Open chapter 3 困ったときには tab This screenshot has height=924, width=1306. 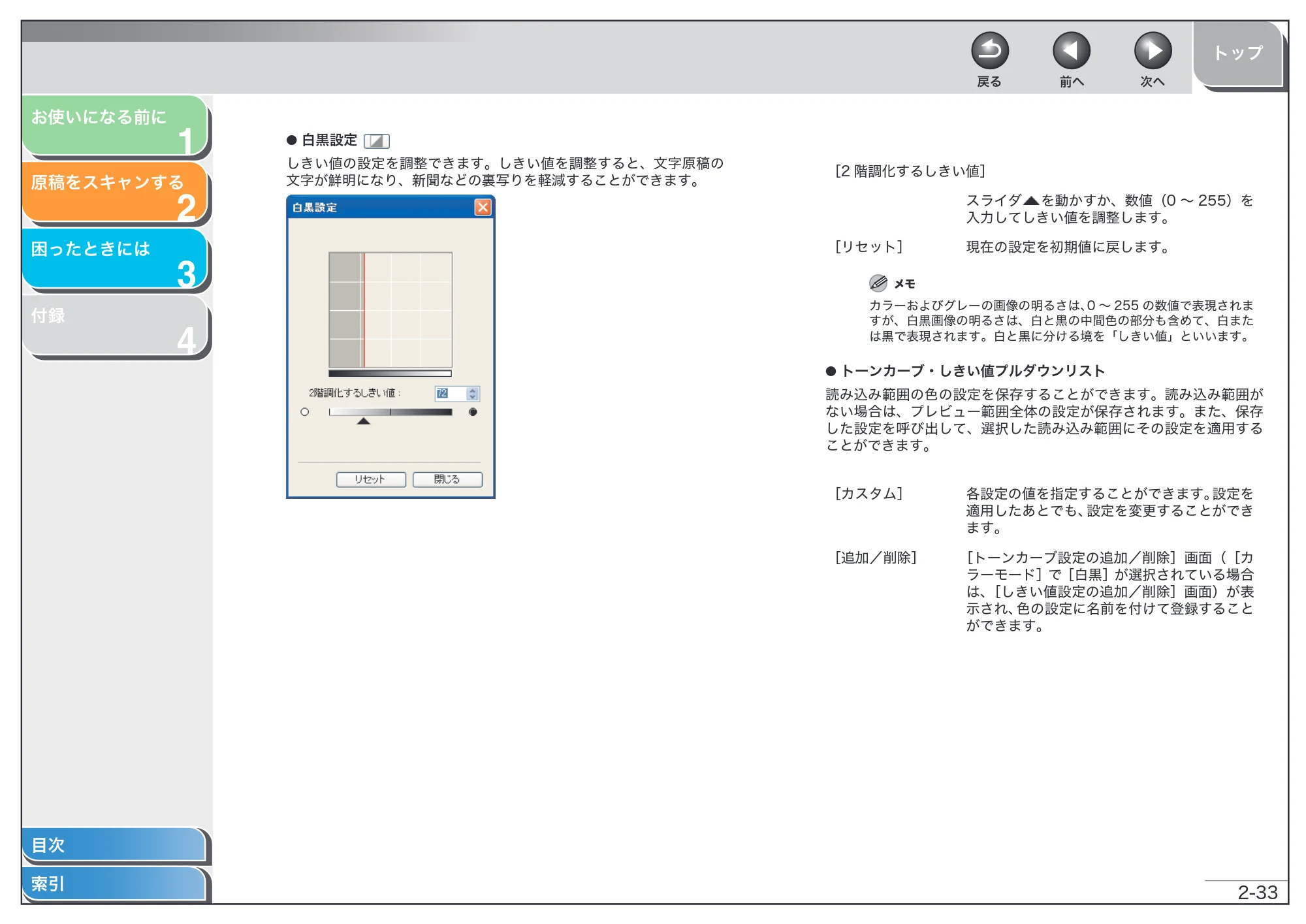coord(115,259)
